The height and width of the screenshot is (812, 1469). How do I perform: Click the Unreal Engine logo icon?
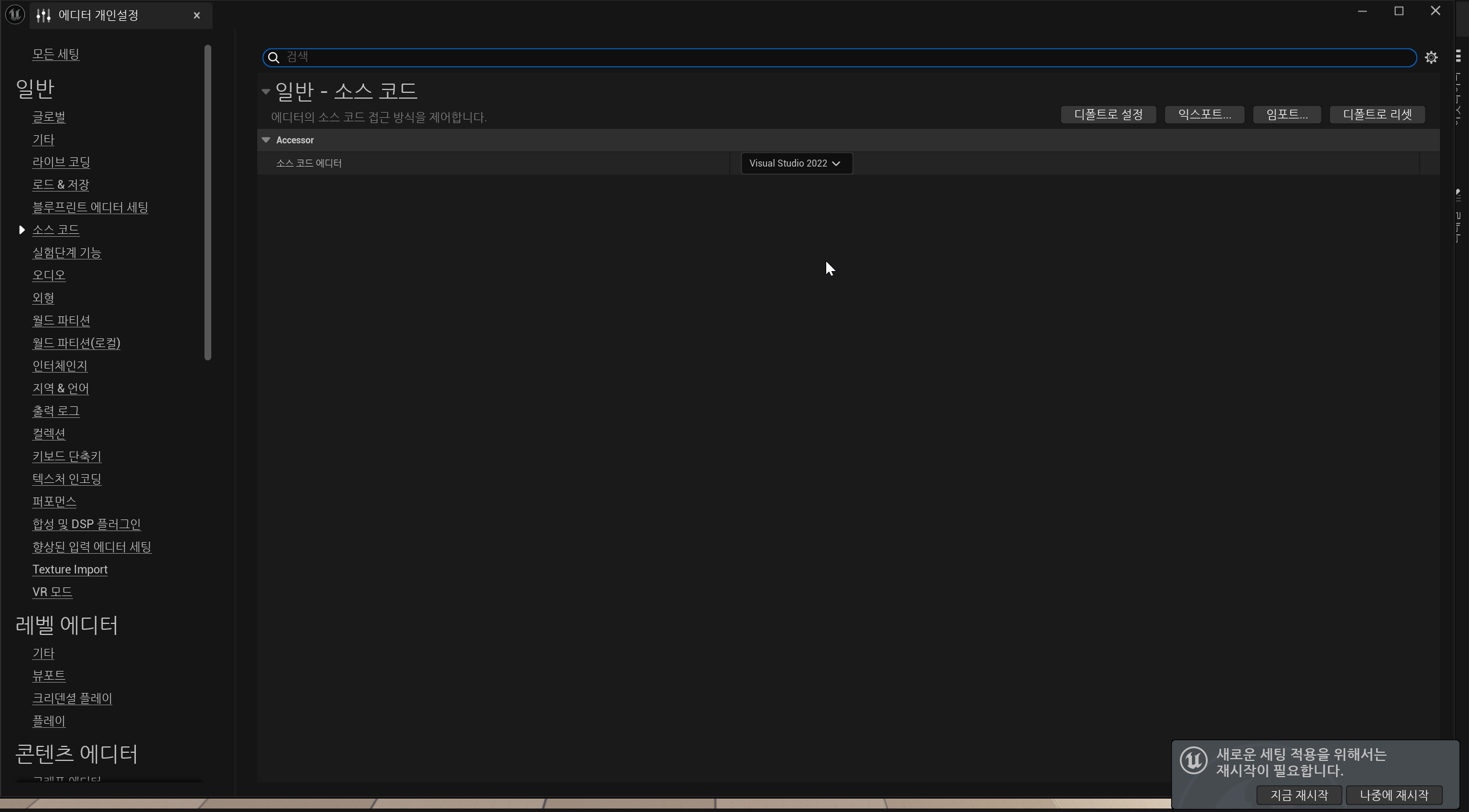(15, 15)
